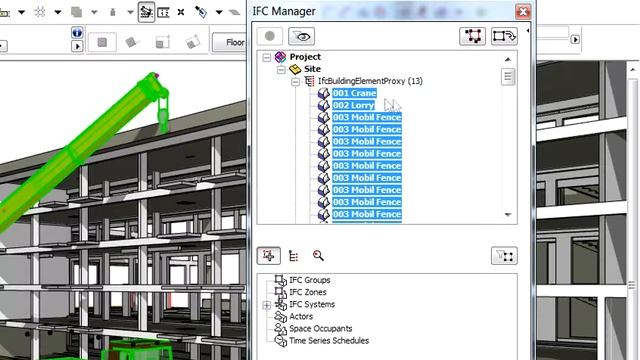Viewport: 640px width, 360px height.
Task: Click the active highlighted toolbar button
Action: [146, 12]
